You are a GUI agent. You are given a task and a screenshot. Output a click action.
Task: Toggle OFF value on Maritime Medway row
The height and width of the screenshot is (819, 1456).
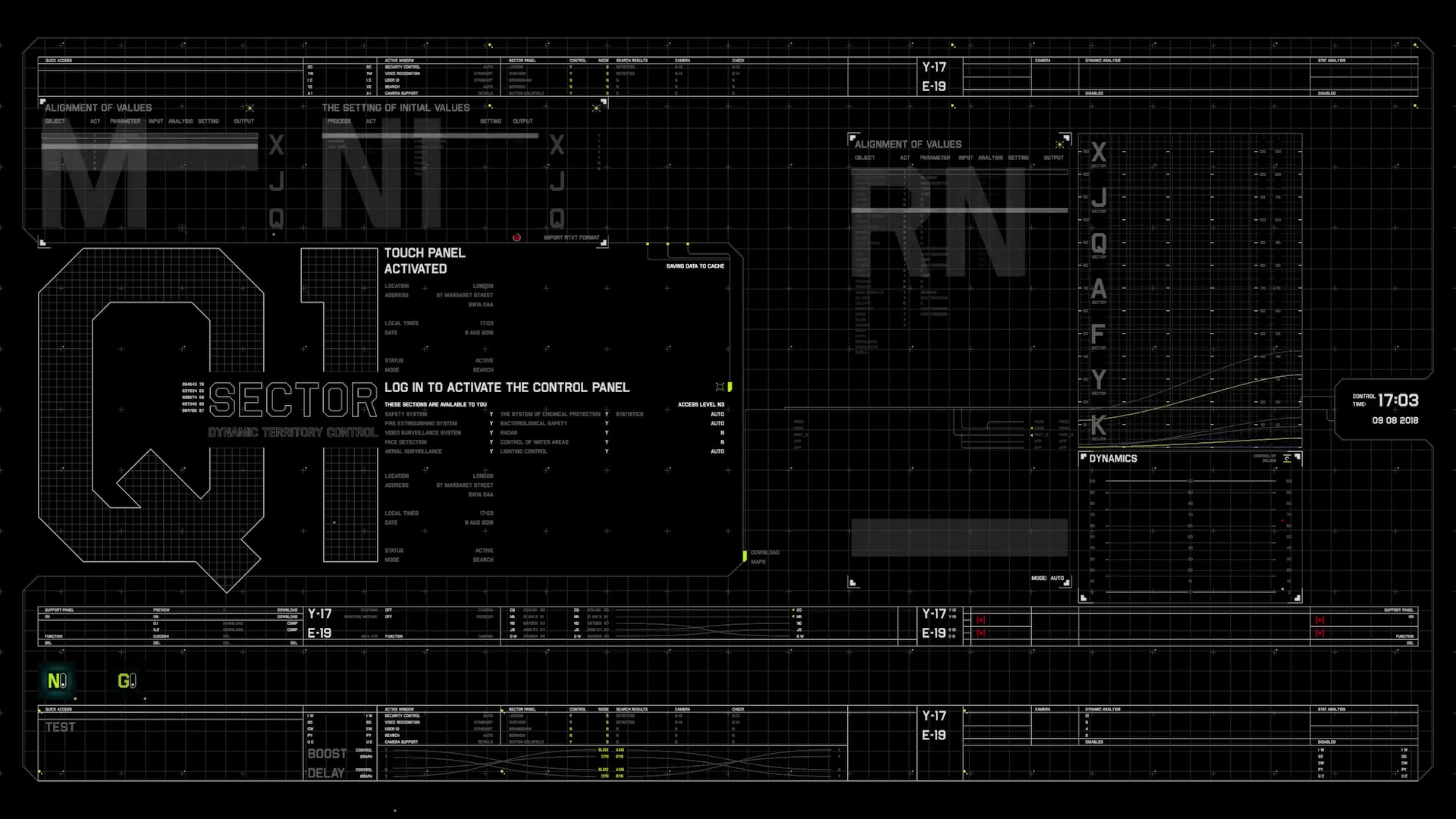388,617
